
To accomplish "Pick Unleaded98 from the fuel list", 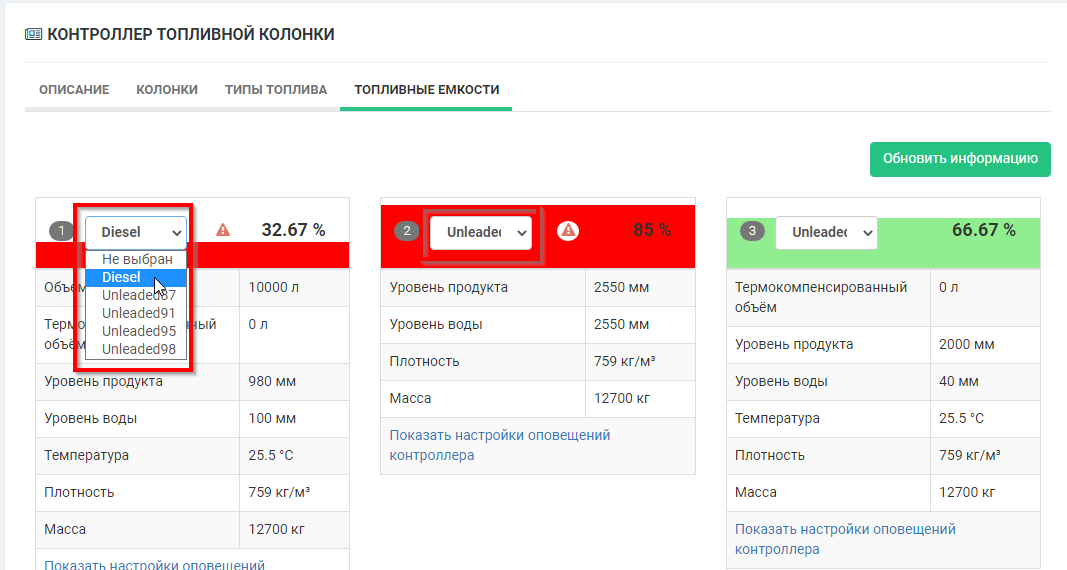I will 138,349.
